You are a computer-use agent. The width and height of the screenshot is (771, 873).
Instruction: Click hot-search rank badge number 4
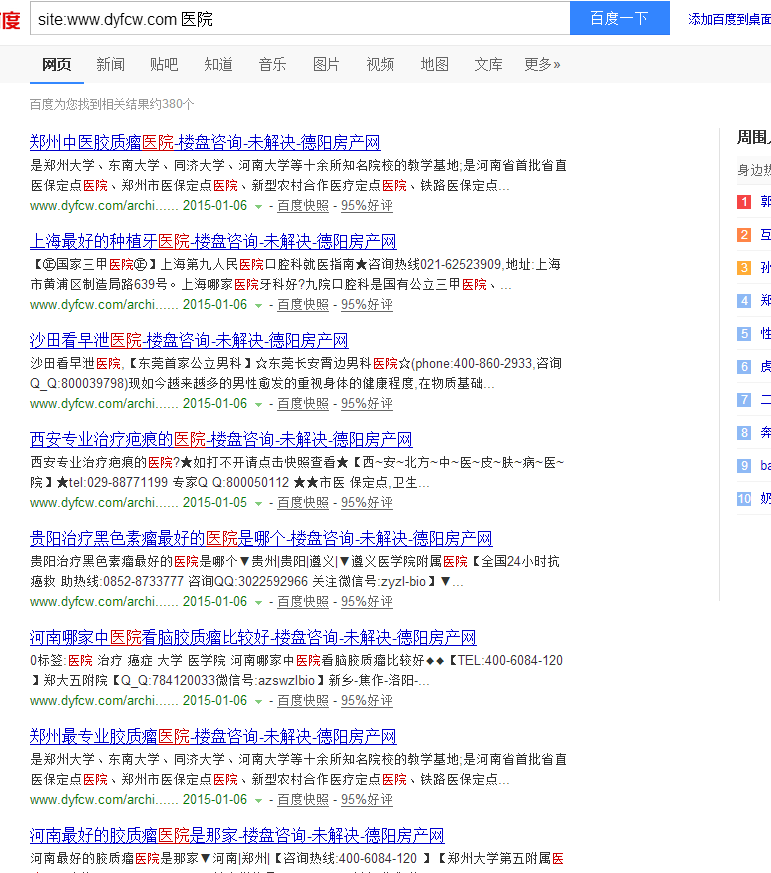pos(744,301)
